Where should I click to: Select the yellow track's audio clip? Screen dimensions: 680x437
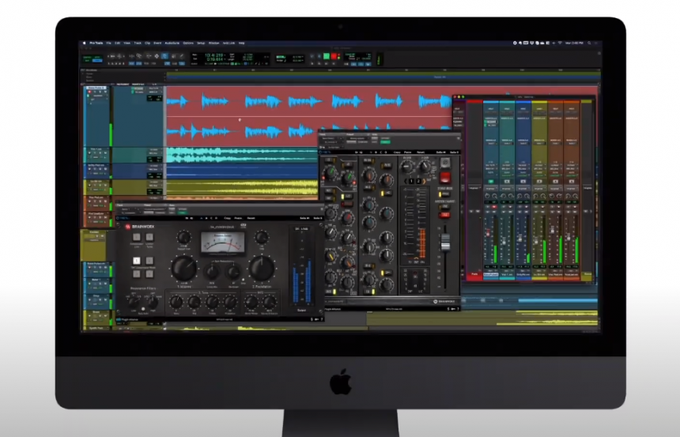tap(242, 187)
